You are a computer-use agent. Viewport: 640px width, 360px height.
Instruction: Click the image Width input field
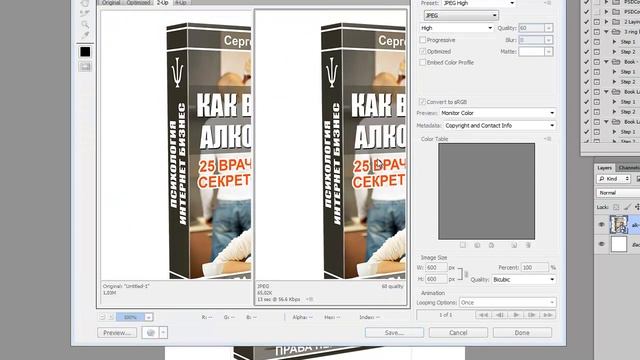tap(436, 267)
